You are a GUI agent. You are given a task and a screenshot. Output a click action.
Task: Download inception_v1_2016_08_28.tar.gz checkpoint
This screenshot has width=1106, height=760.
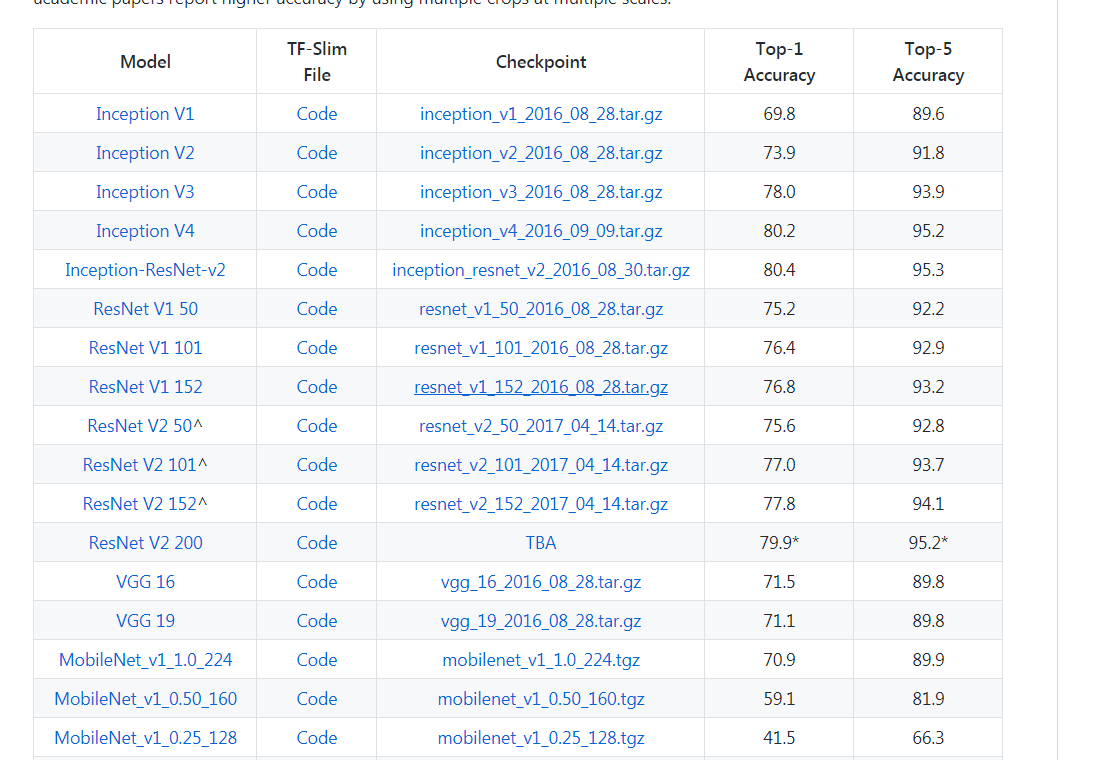tap(541, 113)
